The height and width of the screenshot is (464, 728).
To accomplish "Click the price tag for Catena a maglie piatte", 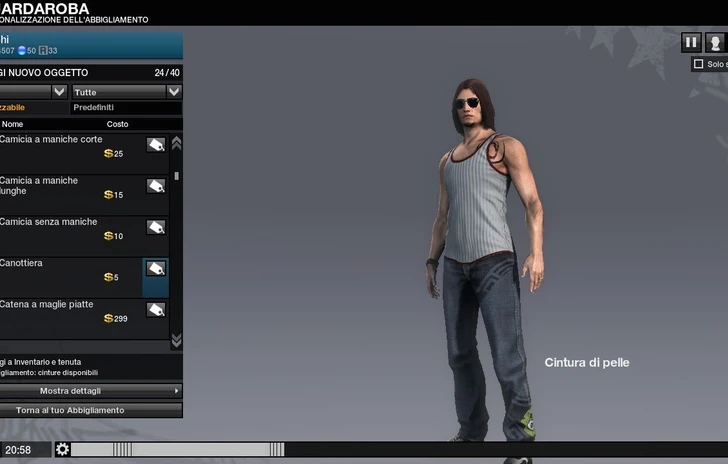I will (156, 310).
